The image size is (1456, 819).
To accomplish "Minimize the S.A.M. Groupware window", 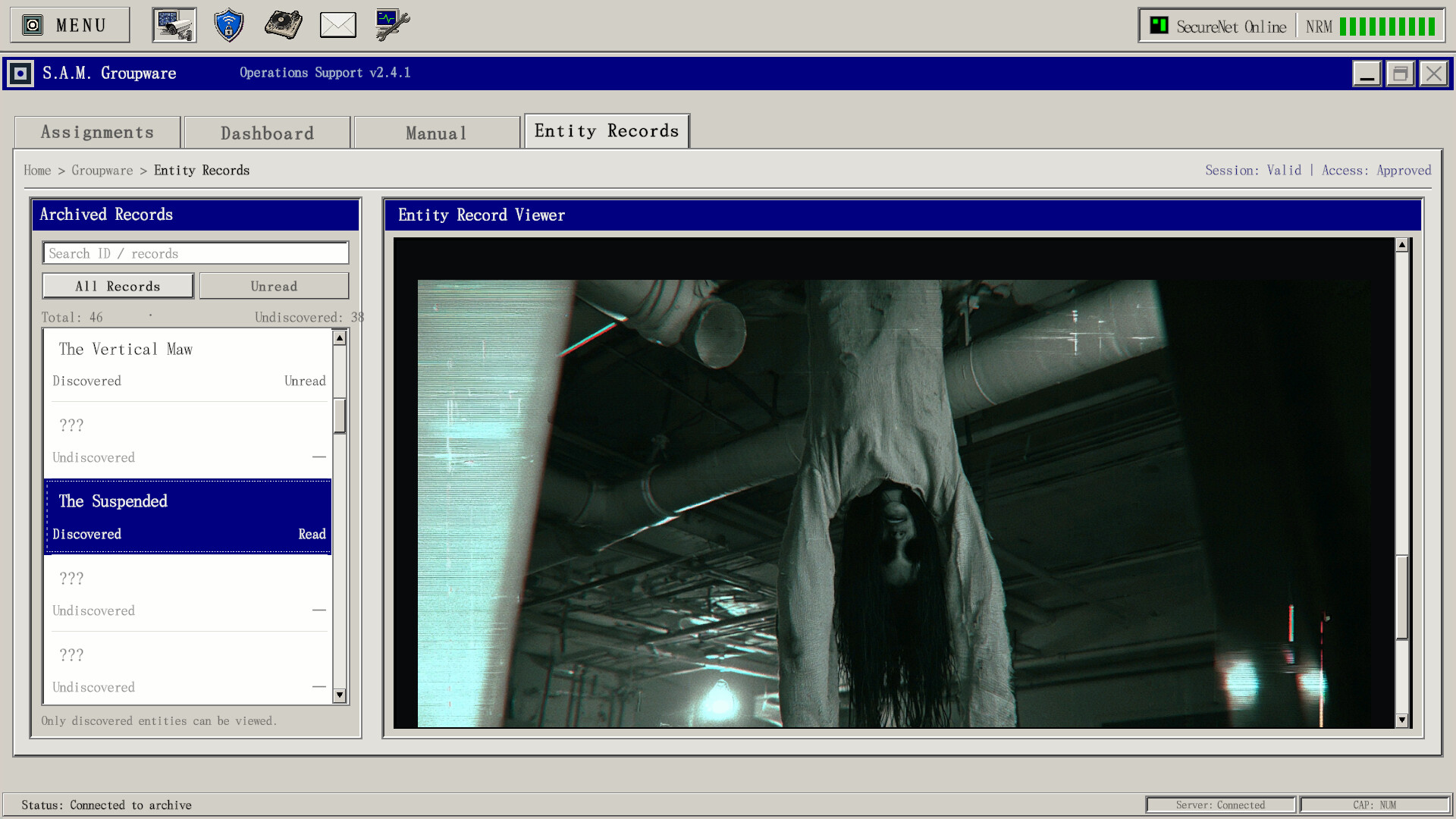I will point(1367,74).
